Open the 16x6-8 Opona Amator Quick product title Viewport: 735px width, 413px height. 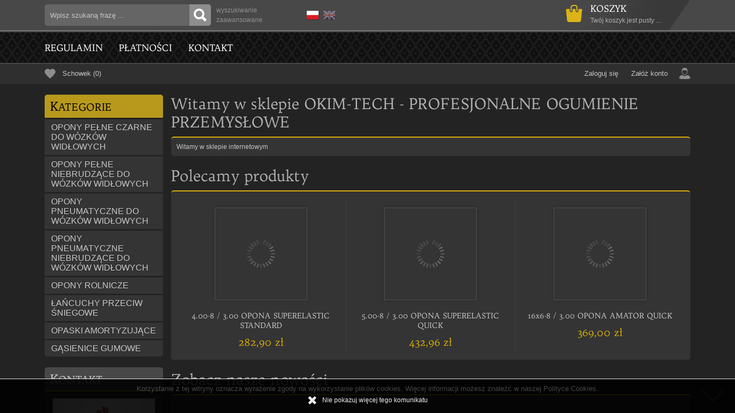600,316
